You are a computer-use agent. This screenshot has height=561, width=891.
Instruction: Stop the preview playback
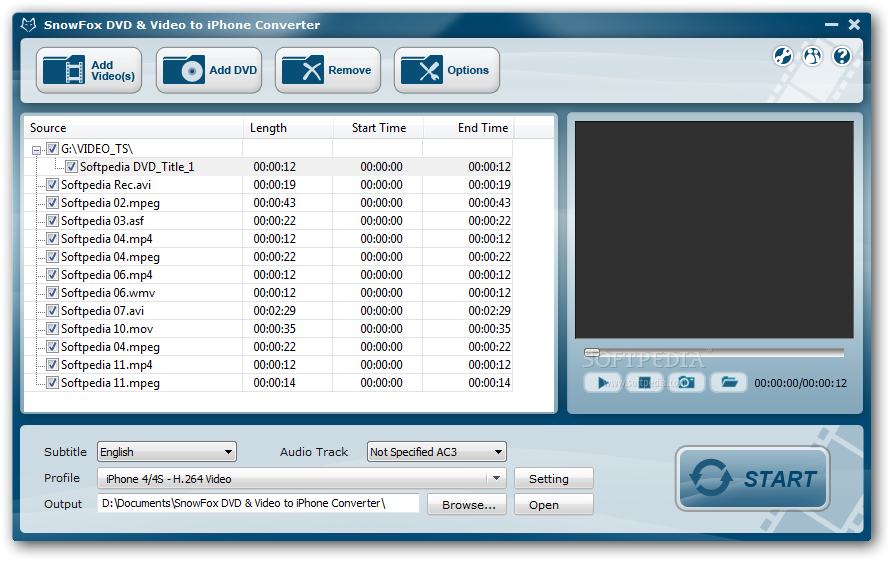click(x=644, y=383)
